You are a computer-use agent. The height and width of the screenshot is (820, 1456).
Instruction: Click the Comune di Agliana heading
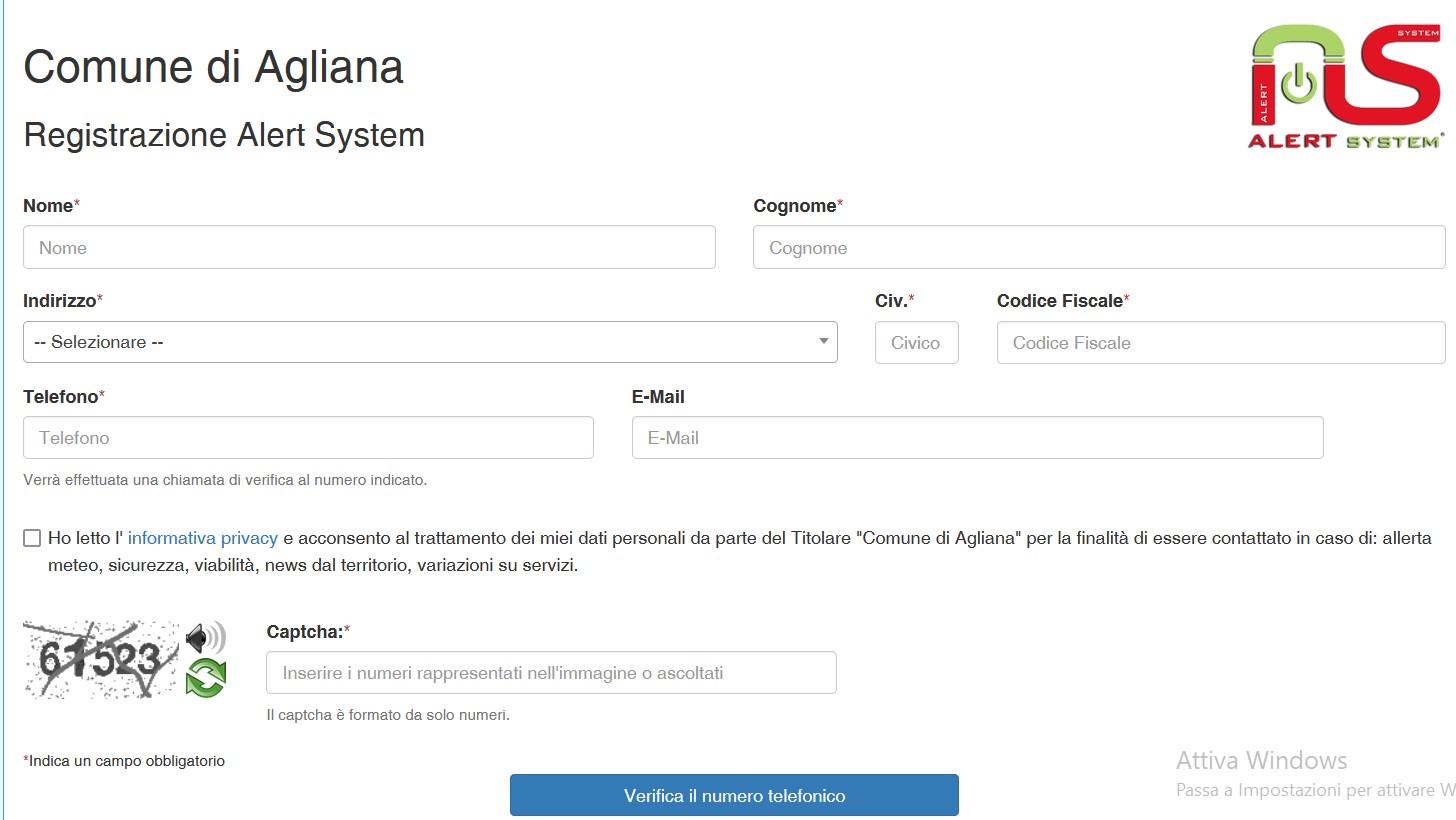click(213, 68)
